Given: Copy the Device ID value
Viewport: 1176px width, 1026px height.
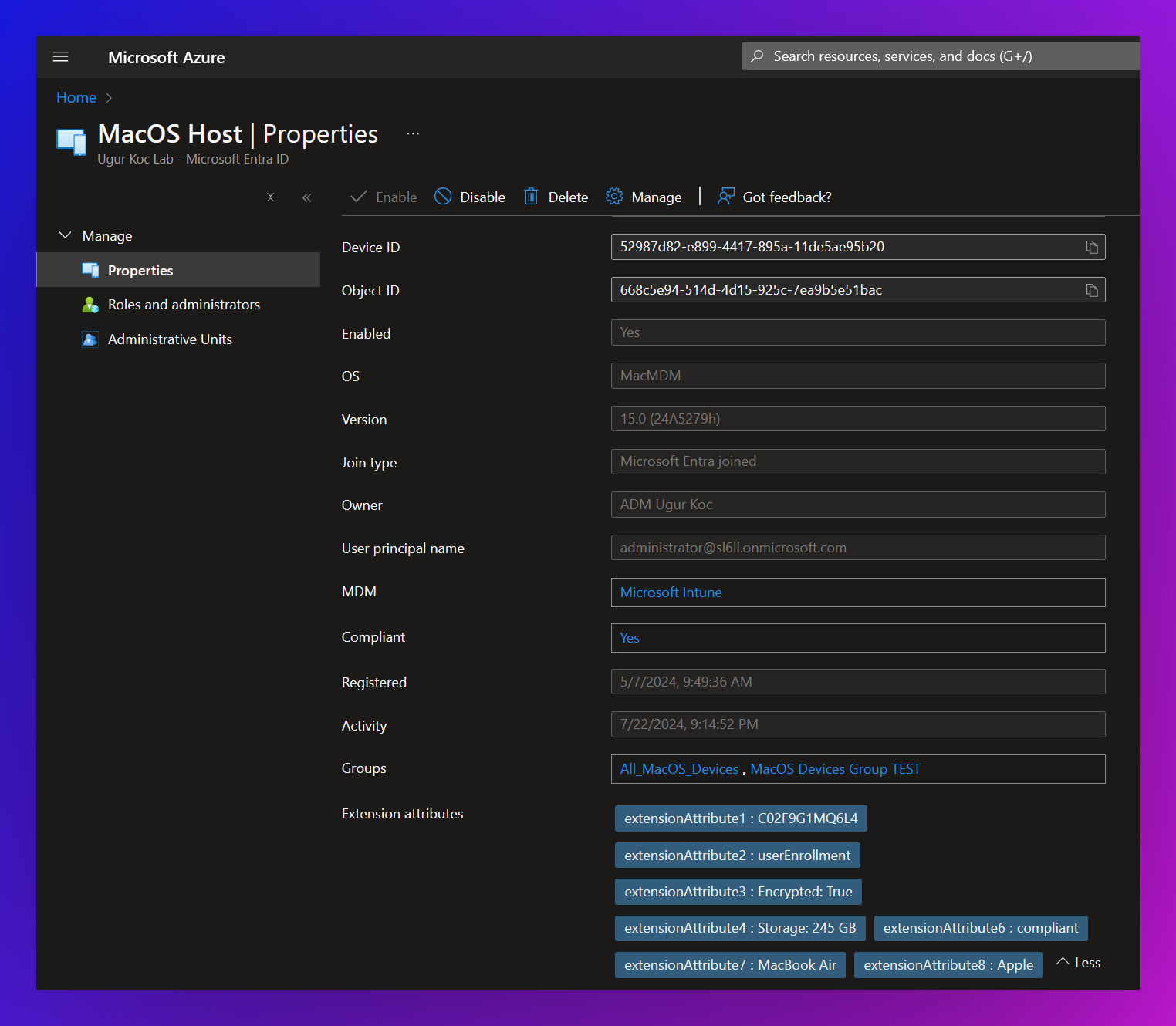Looking at the screenshot, I should [1091, 247].
